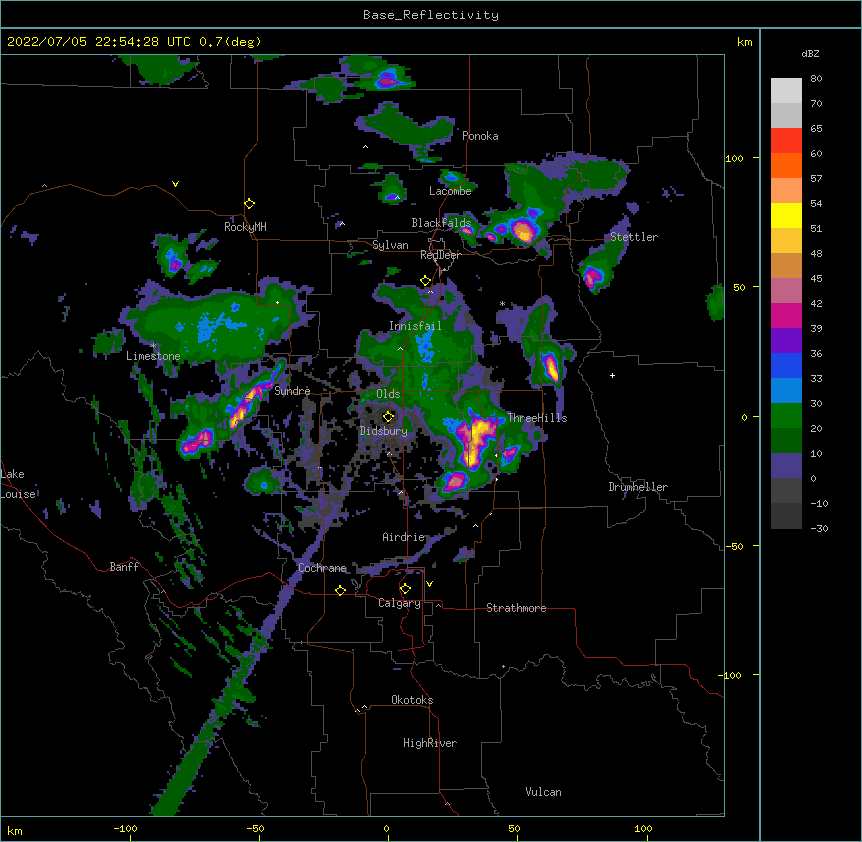The width and height of the screenshot is (862, 842).
Task: Click the HighRiver label
Action: click(x=430, y=743)
